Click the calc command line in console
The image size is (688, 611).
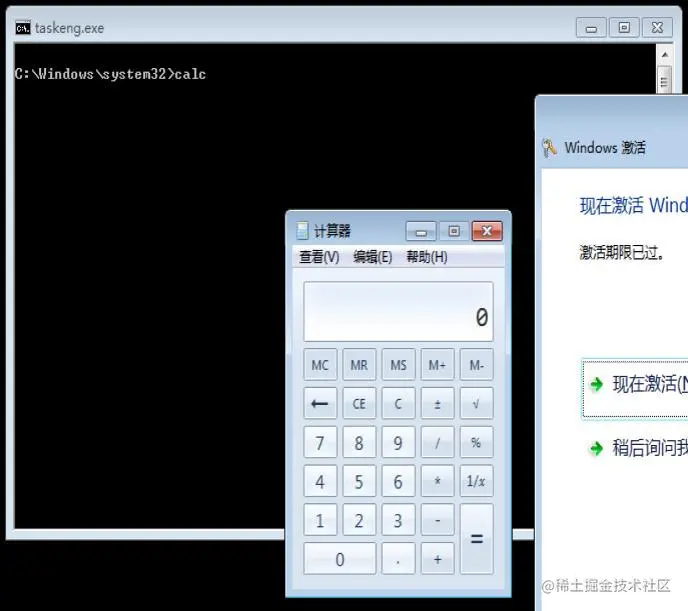[110, 74]
